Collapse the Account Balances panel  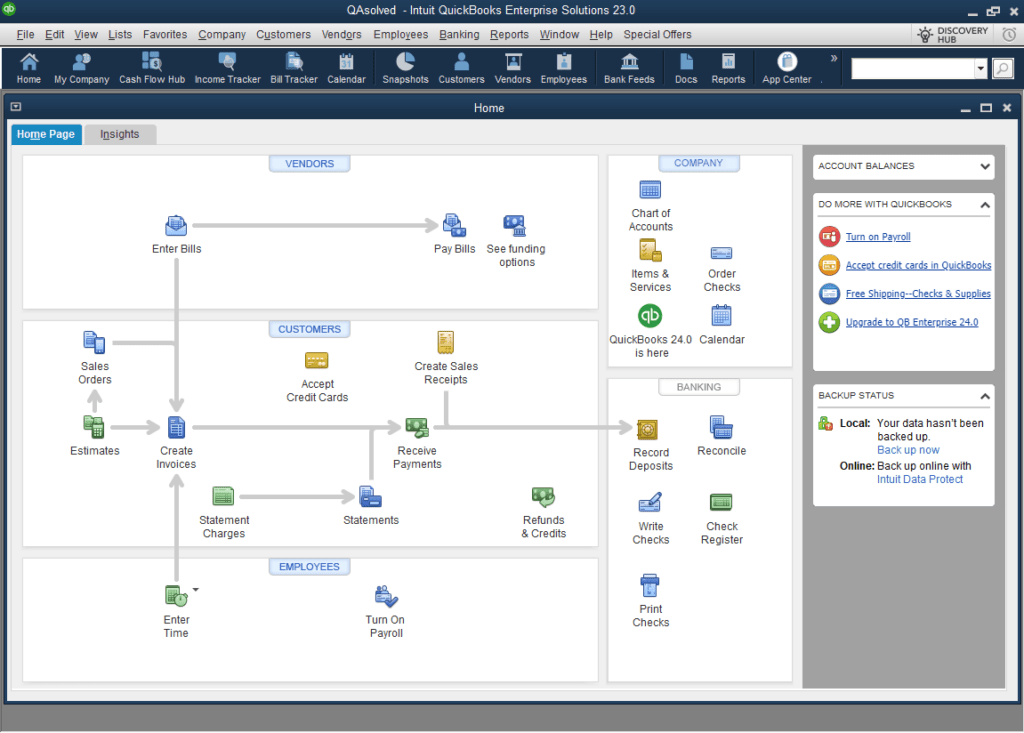[982, 166]
